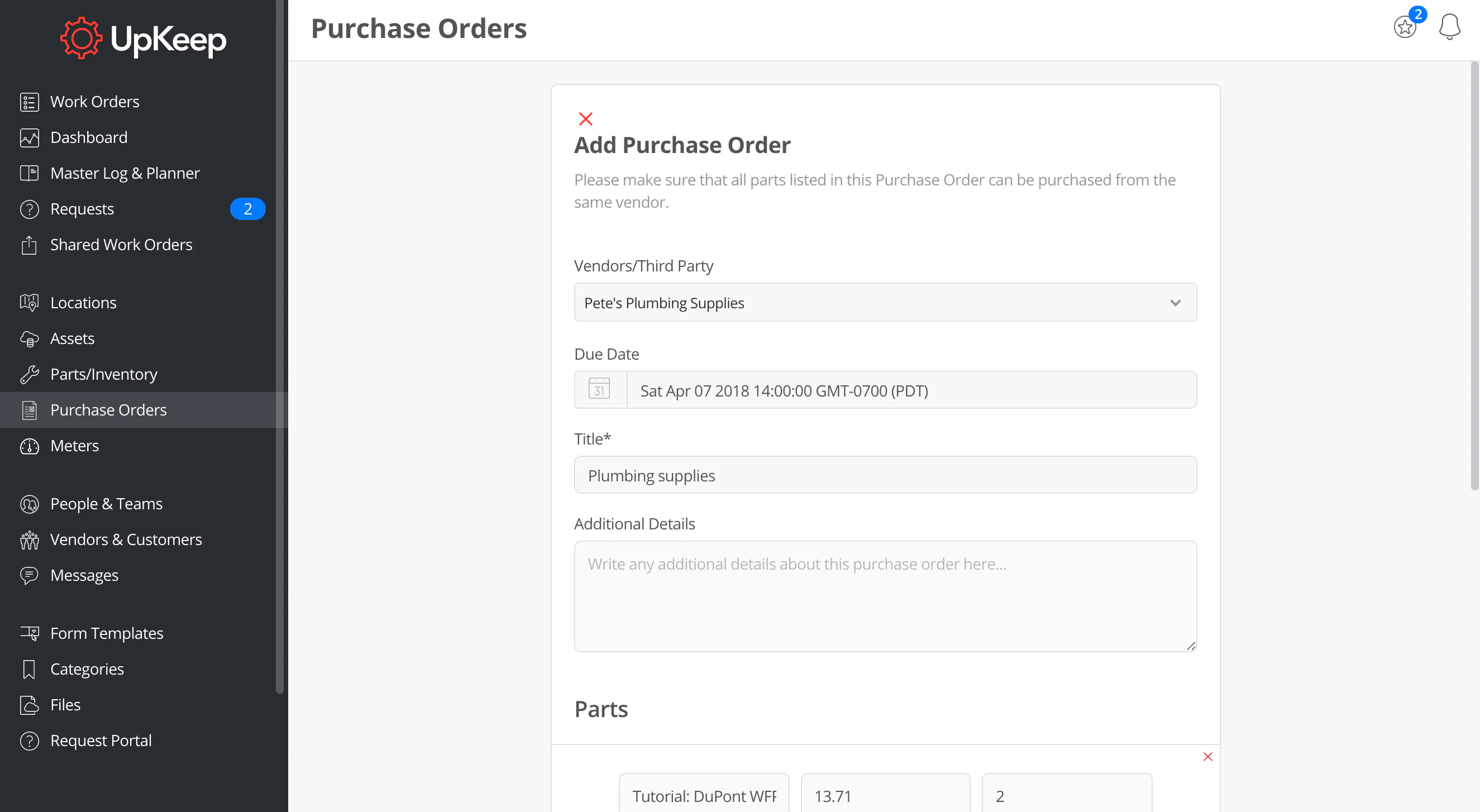Image resolution: width=1480 pixels, height=812 pixels.
Task: Click the notifications bell icon
Action: [1449, 26]
